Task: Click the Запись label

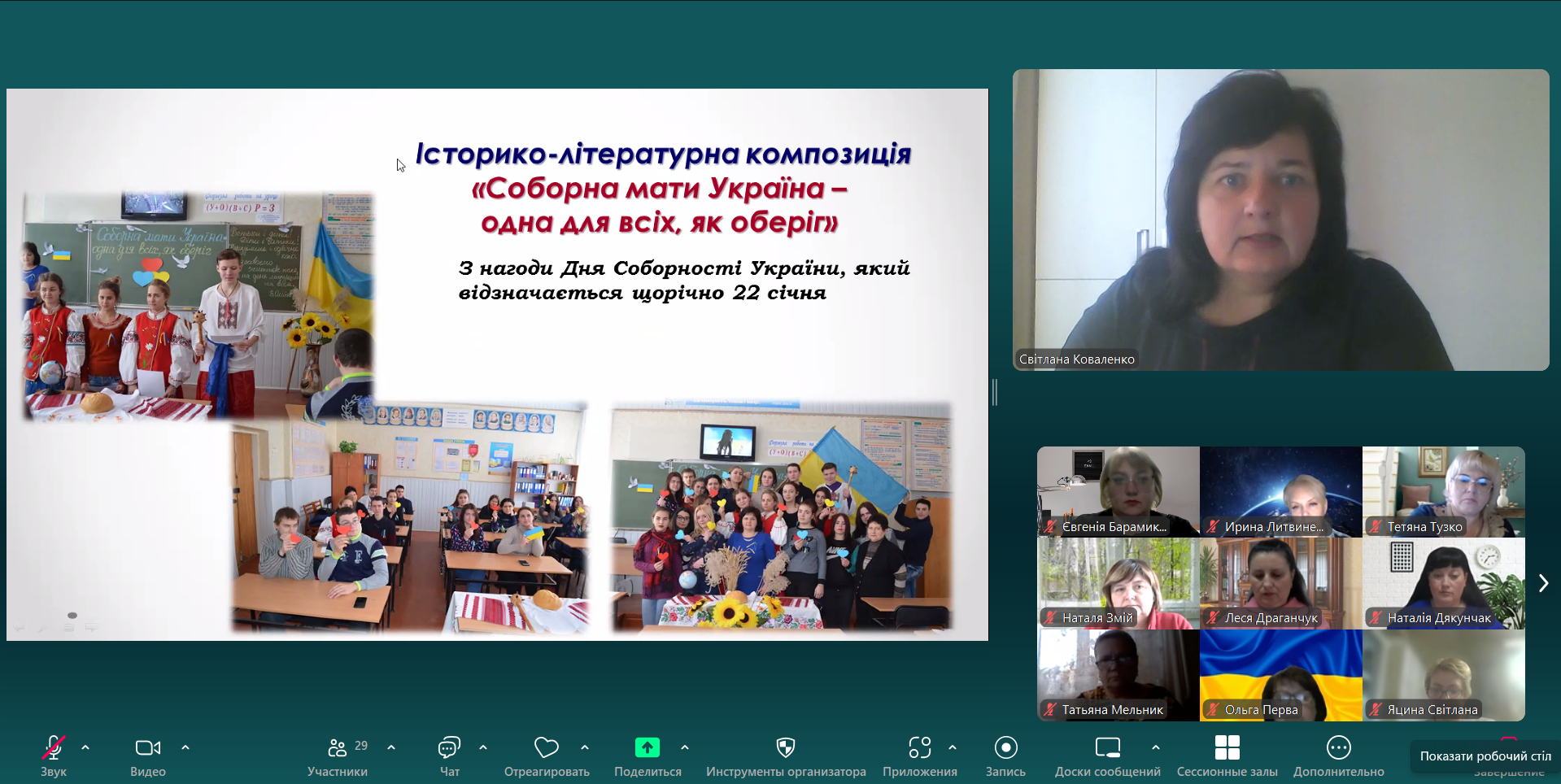Action: coord(1006,772)
